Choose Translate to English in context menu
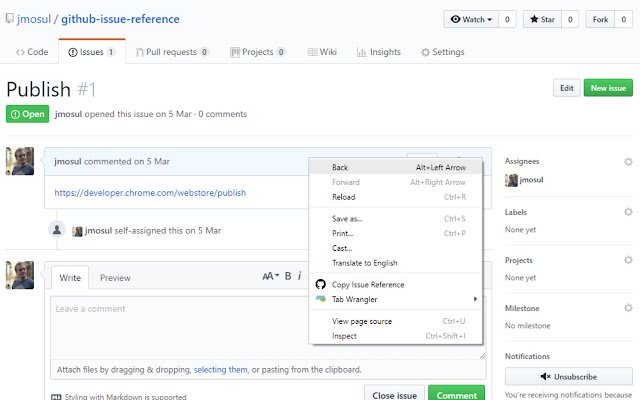640x400 pixels. (396, 263)
